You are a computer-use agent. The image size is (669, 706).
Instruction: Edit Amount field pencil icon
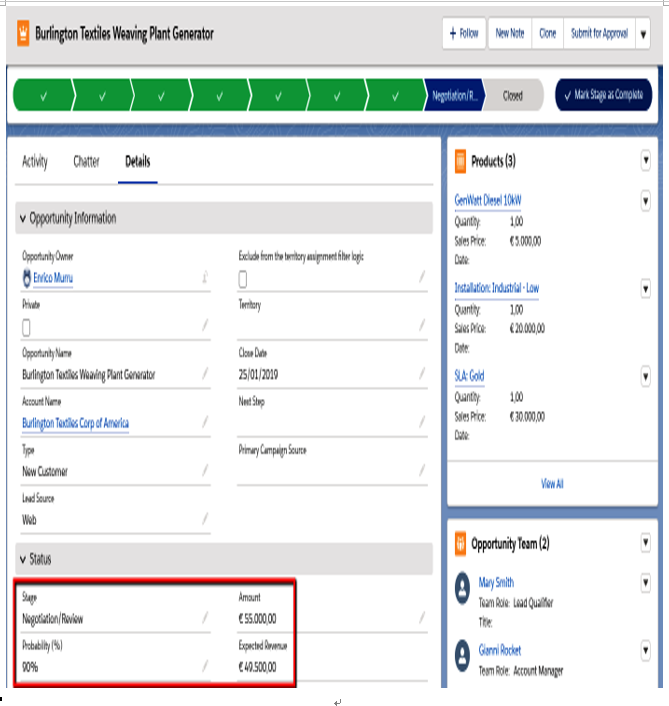[x=422, y=617]
